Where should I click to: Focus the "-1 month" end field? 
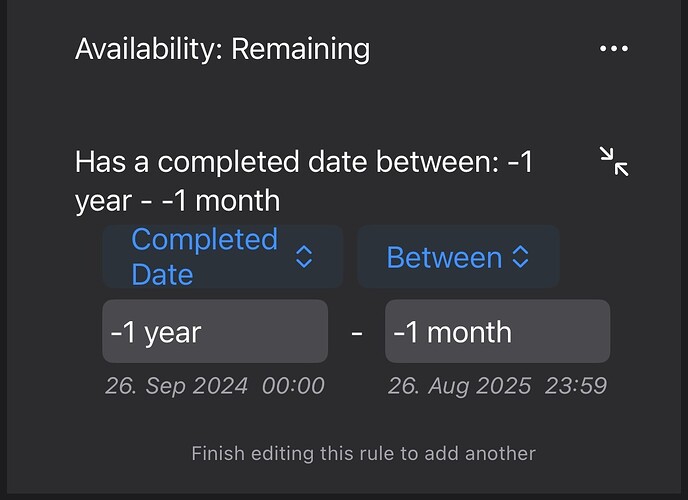497,331
